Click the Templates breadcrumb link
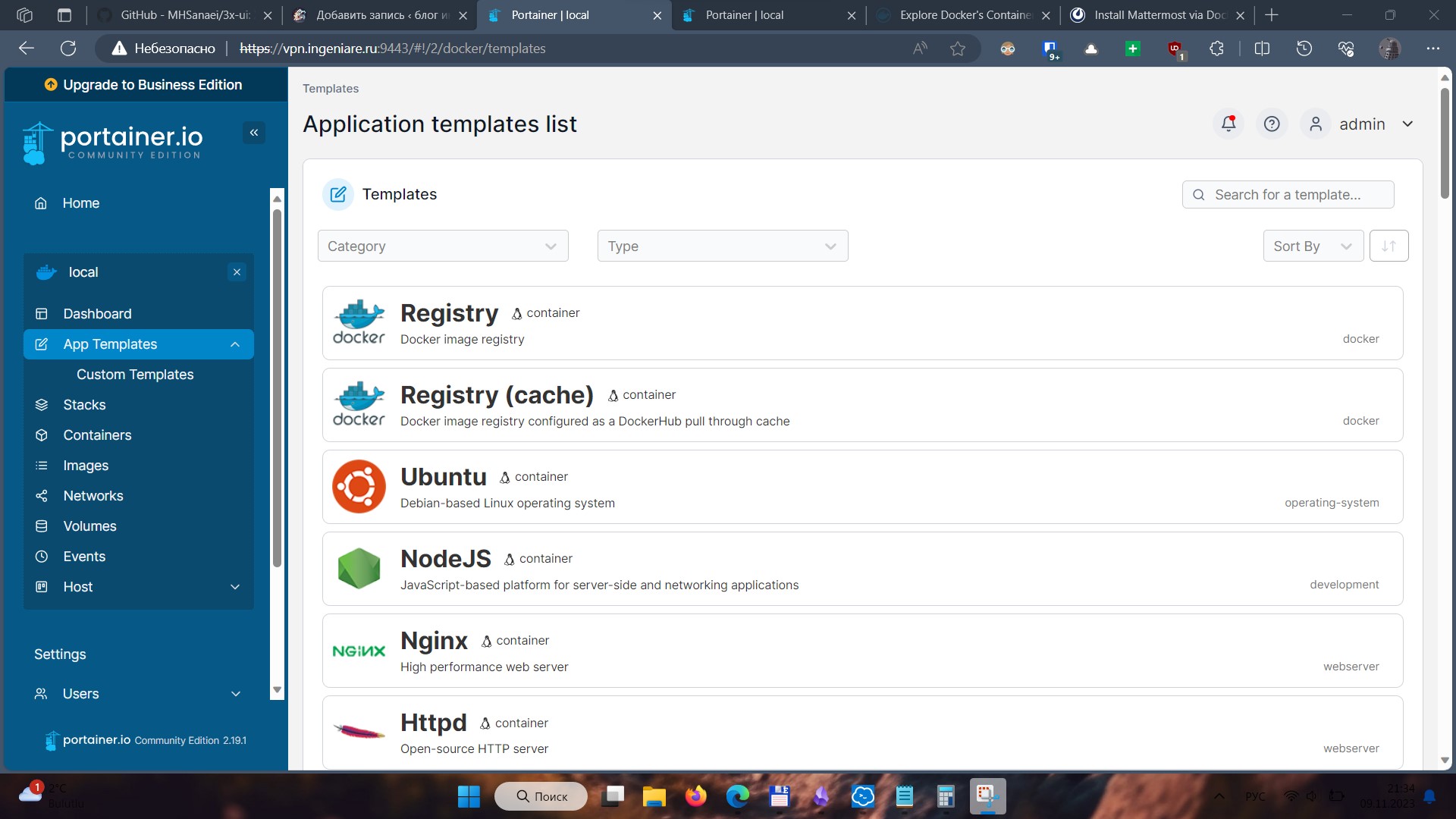The image size is (1456, 819). click(x=331, y=89)
